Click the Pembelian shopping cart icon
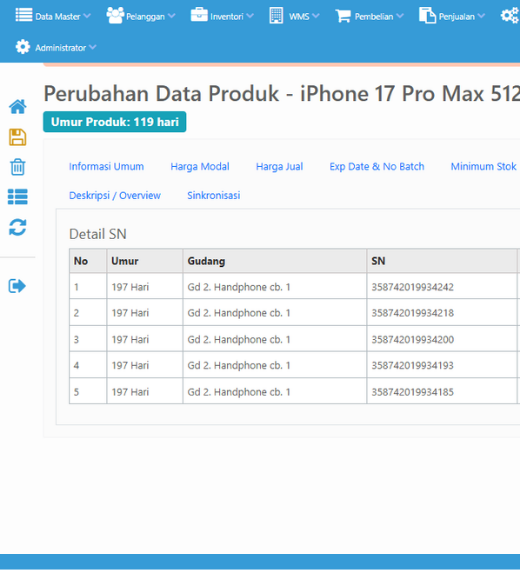 [x=343, y=16]
